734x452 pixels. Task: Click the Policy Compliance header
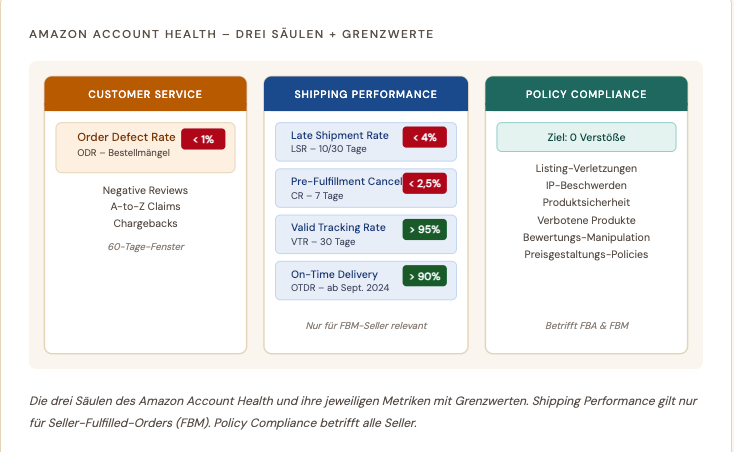tap(586, 94)
